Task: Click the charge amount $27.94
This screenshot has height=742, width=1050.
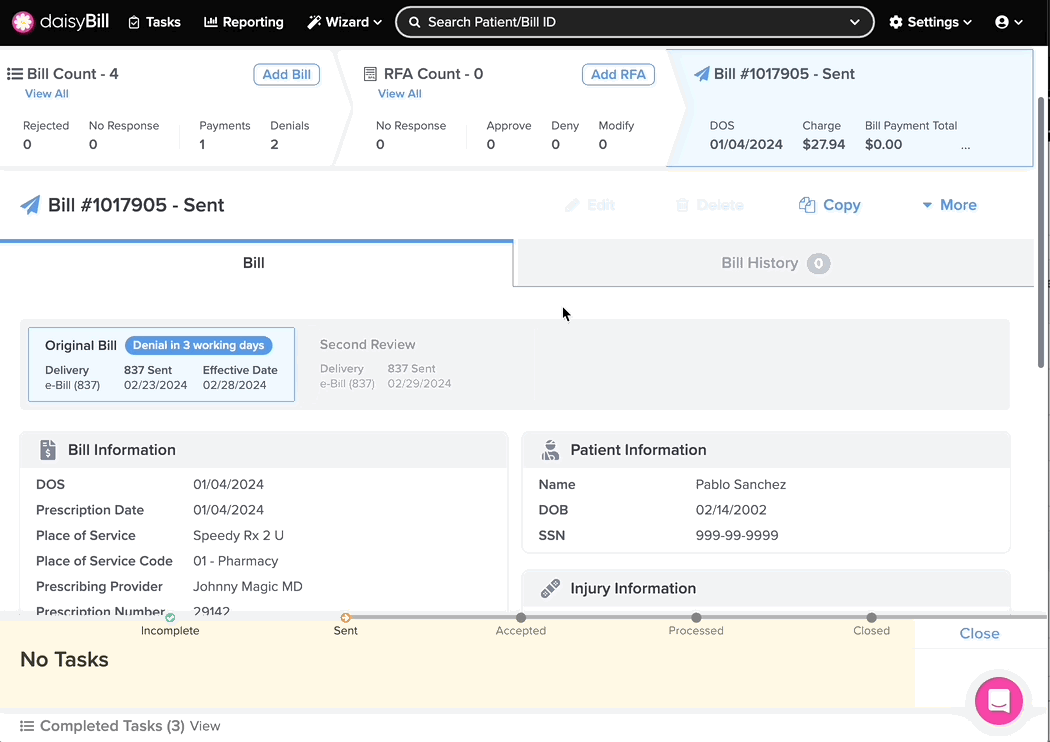Action: (x=824, y=145)
